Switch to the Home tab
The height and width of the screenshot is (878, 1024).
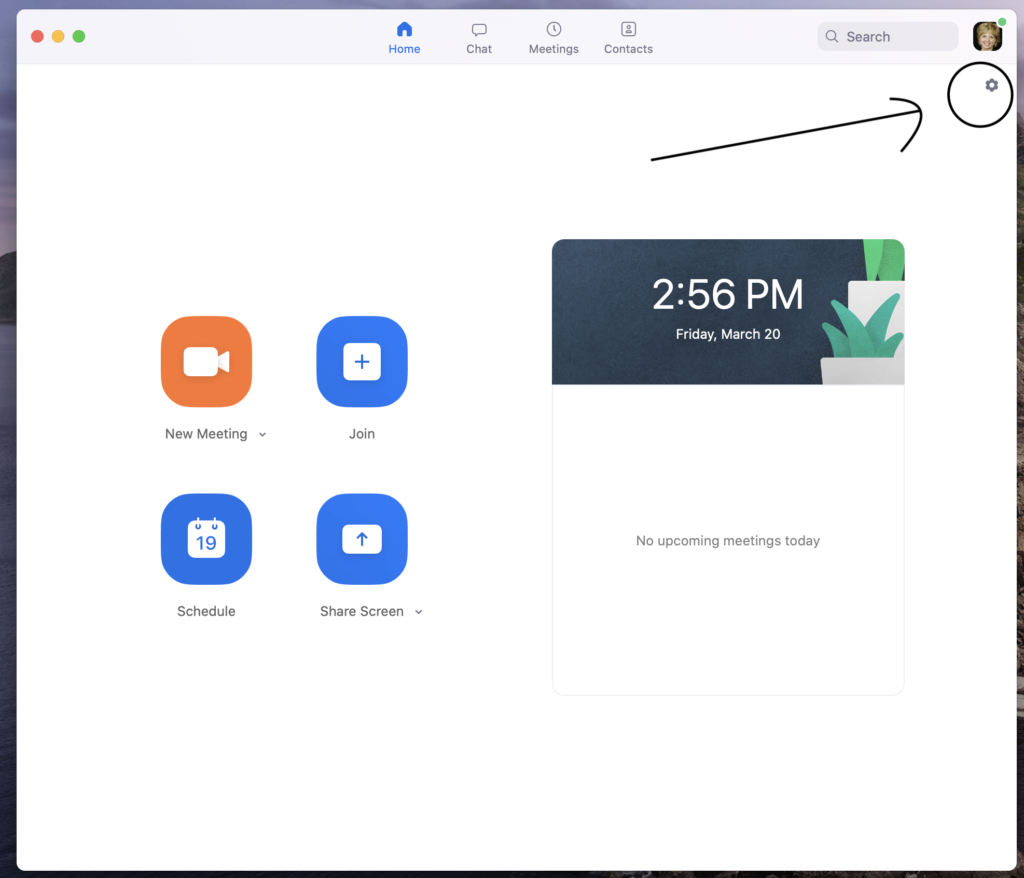point(404,38)
